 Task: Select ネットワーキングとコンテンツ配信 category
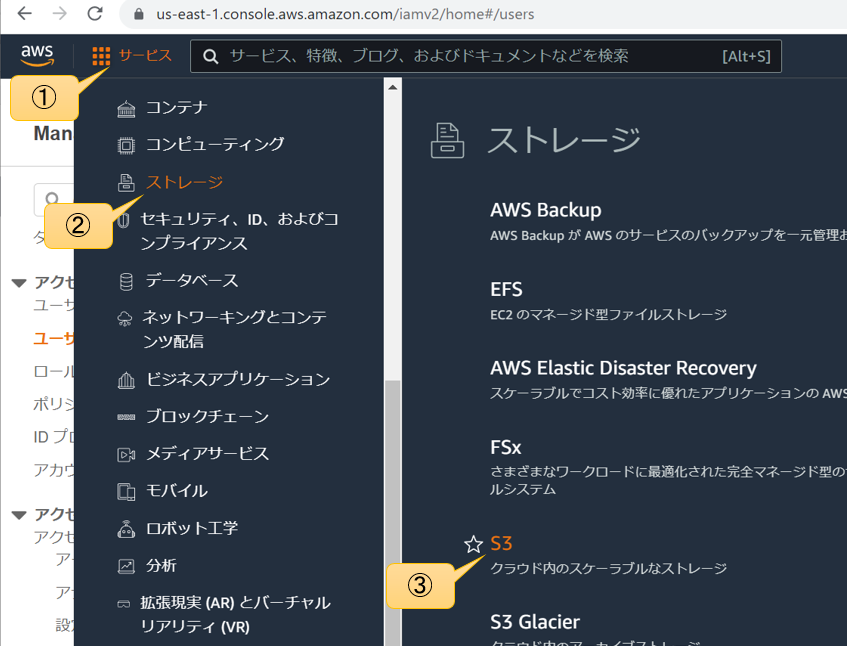[x=234, y=329]
